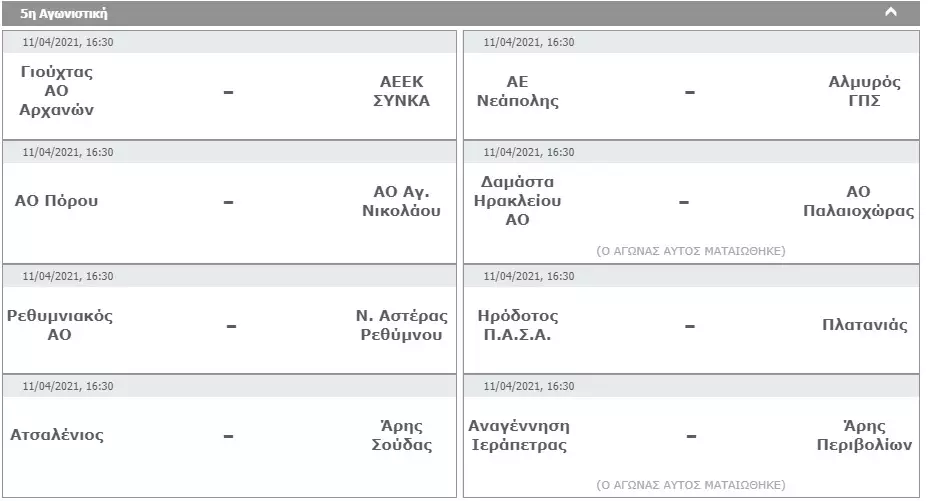Click cancelled notice under Δαμάστα vs Παλαιοχώρας match
The width and height of the screenshot is (928, 501).
[x=690, y=251]
